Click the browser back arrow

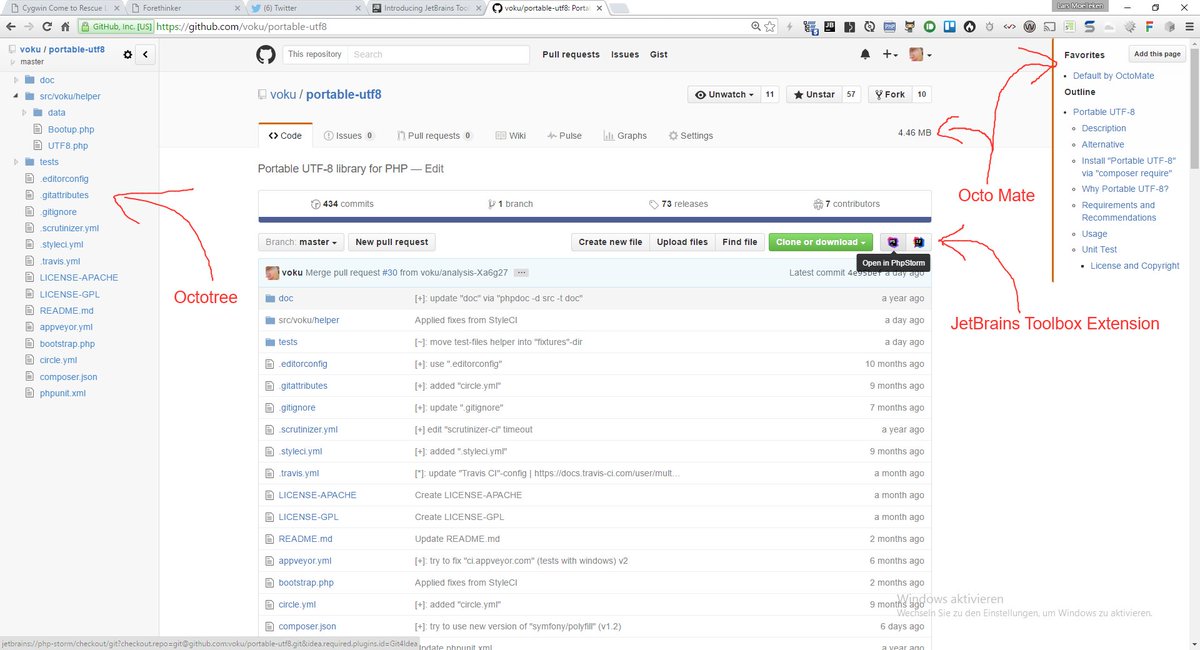(x=11, y=26)
